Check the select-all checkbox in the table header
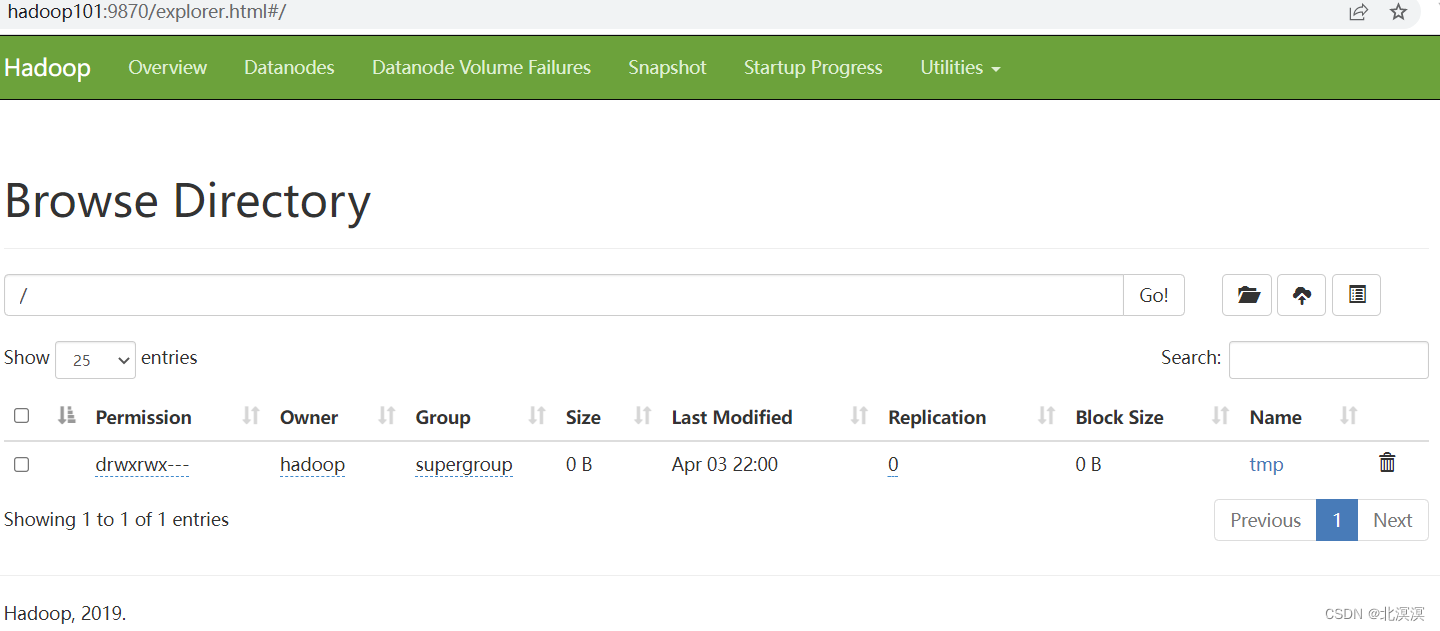 point(21,416)
